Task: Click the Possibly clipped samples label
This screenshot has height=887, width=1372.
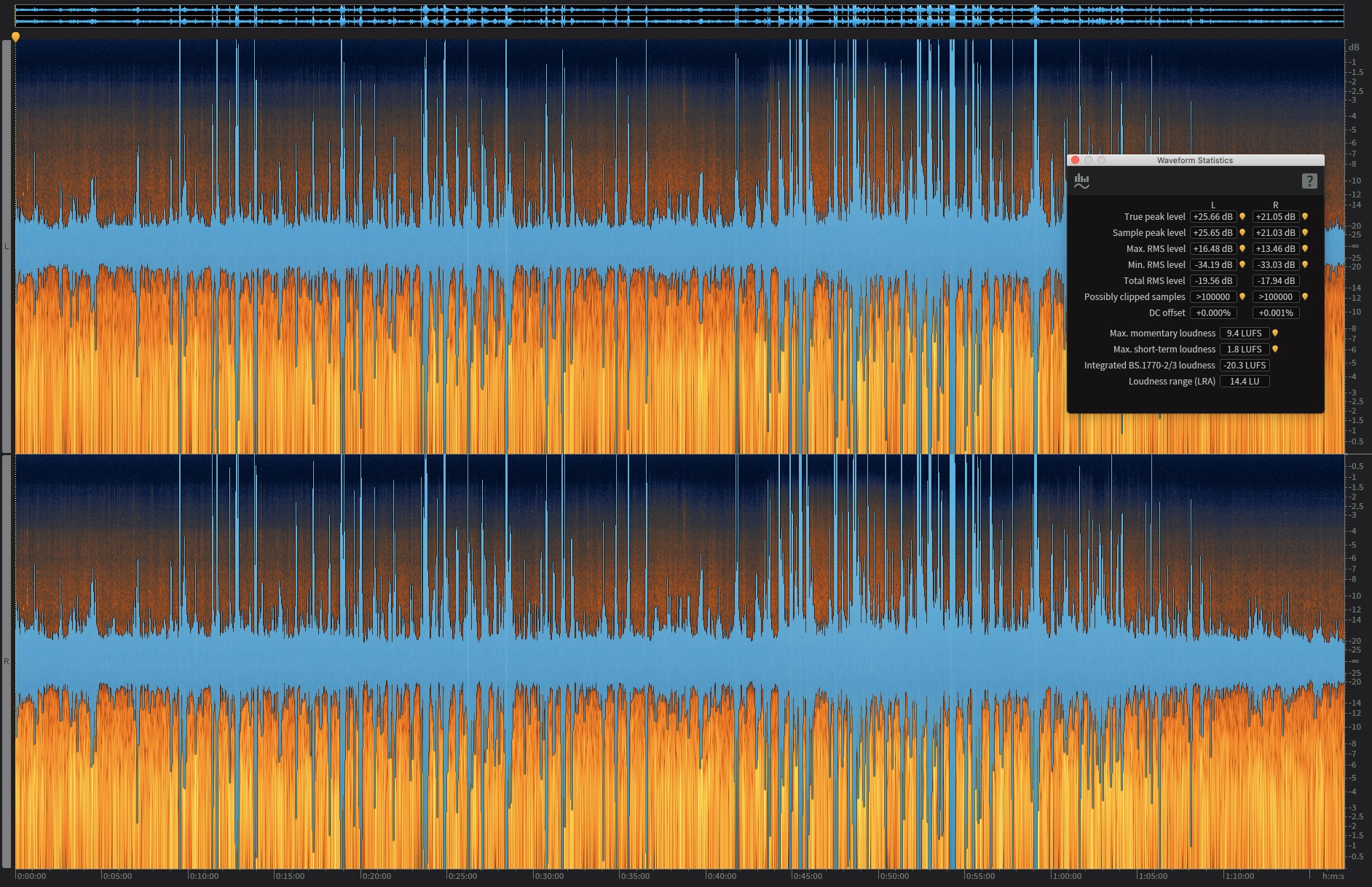Action: [x=1135, y=296]
